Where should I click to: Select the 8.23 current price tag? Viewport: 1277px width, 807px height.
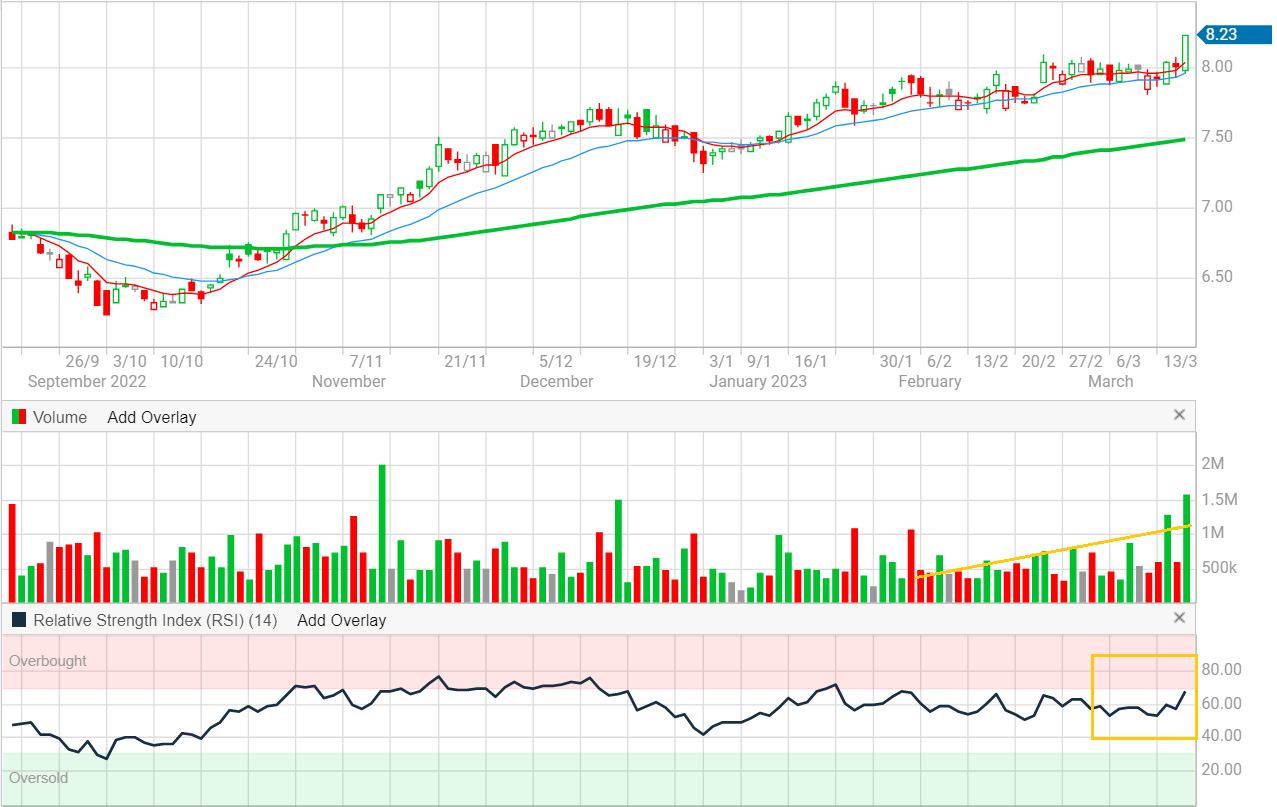click(x=1220, y=35)
